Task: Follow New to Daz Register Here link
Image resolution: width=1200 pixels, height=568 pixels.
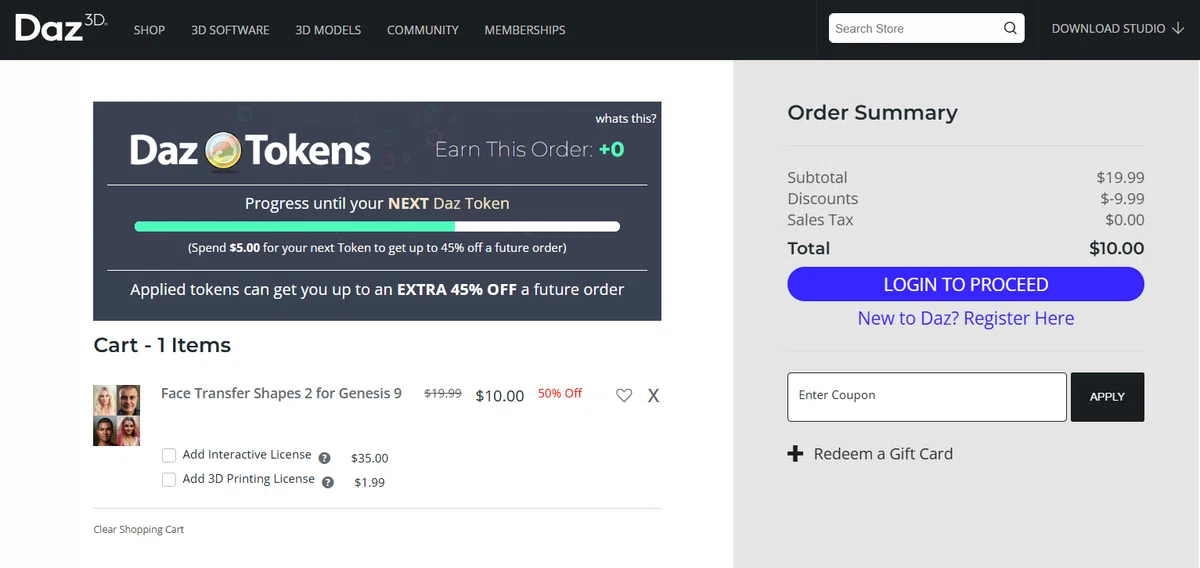Action: click(x=966, y=318)
